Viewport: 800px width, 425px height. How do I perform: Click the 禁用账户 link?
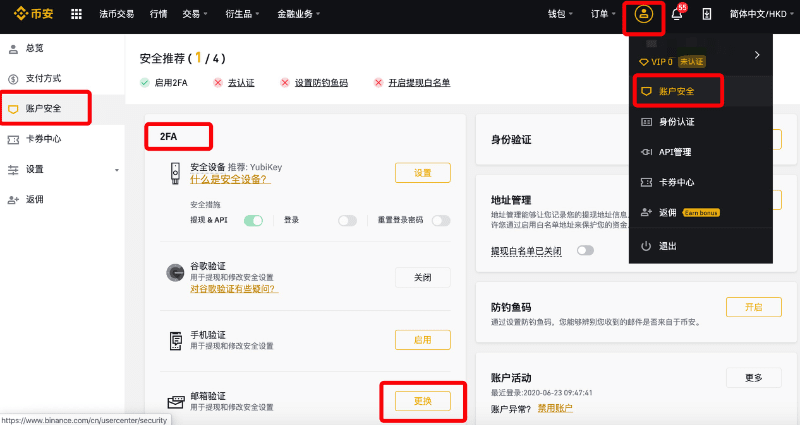point(555,408)
